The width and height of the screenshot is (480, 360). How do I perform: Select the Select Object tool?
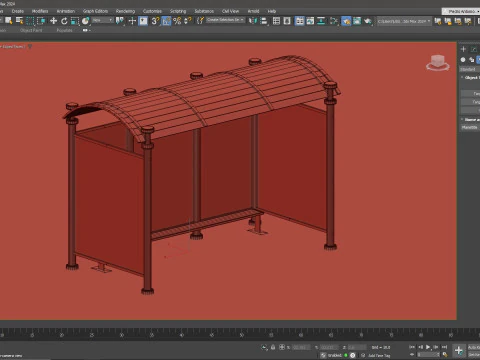pos(9,21)
